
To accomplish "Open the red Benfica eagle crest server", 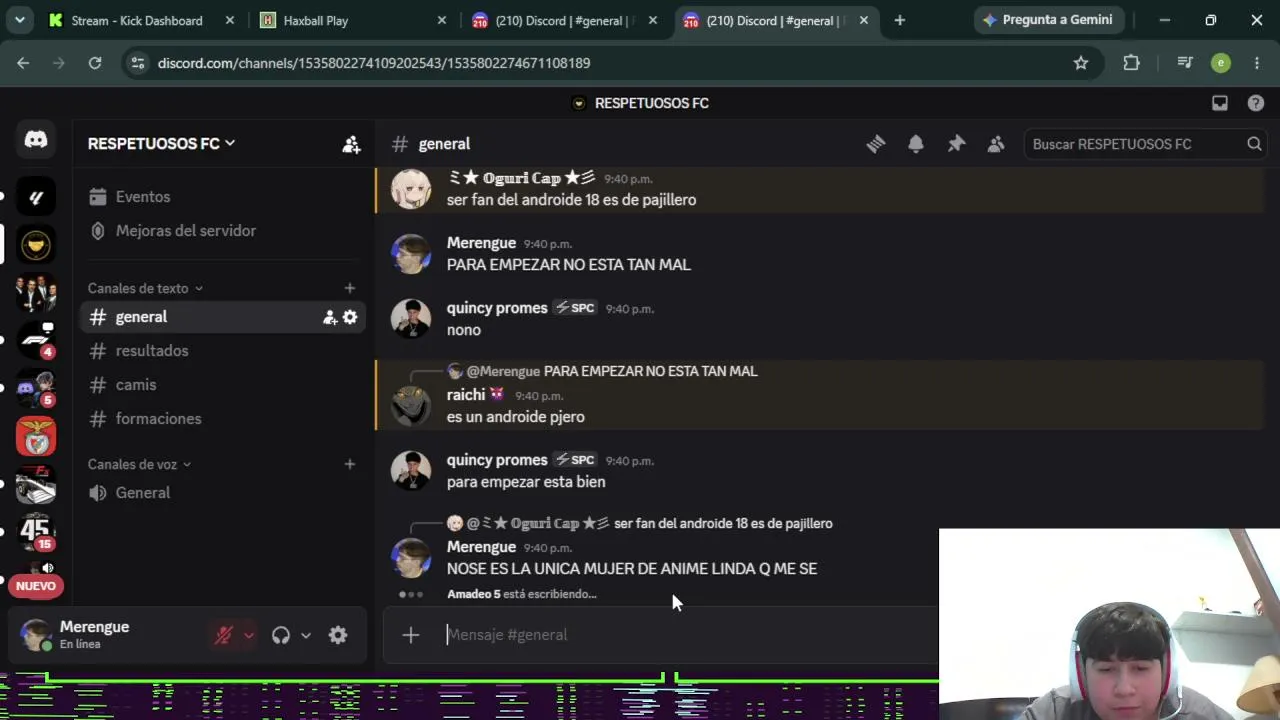I will point(36,436).
